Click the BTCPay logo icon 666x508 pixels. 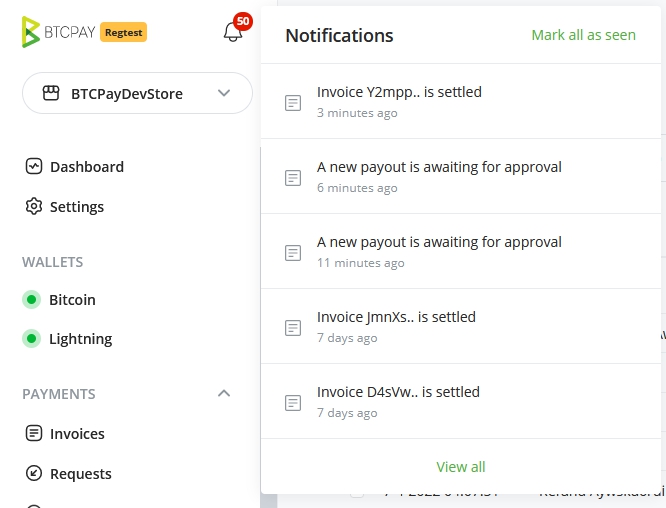[31, 32]
